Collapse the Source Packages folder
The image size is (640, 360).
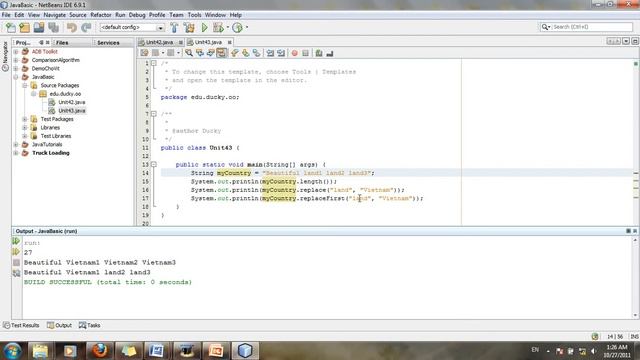pos(24,85)
